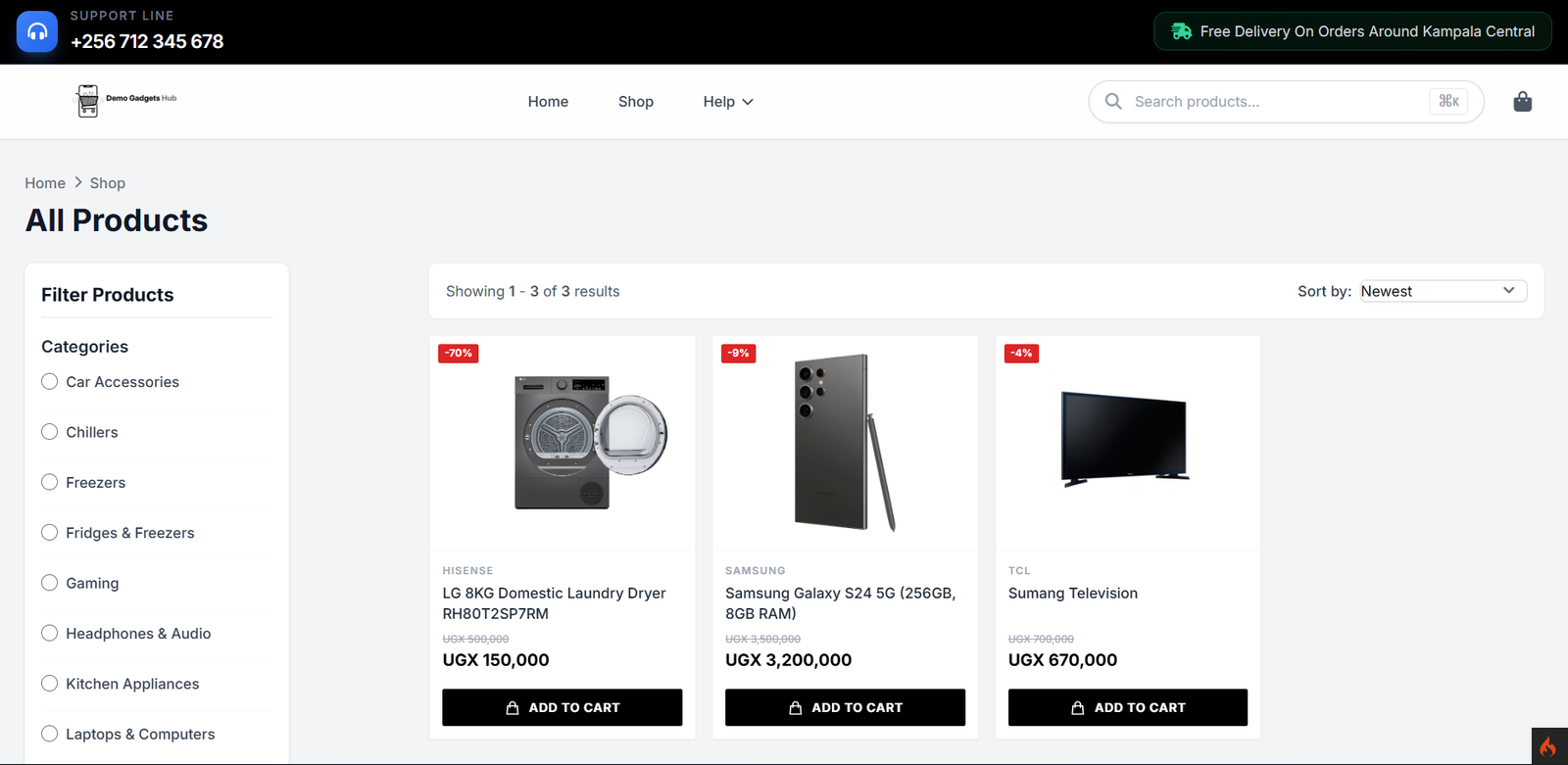The image size is (1568, 765).
Task: Open Samsung Galaxy S24 5G product title
Action: click(x=840, y=603)
